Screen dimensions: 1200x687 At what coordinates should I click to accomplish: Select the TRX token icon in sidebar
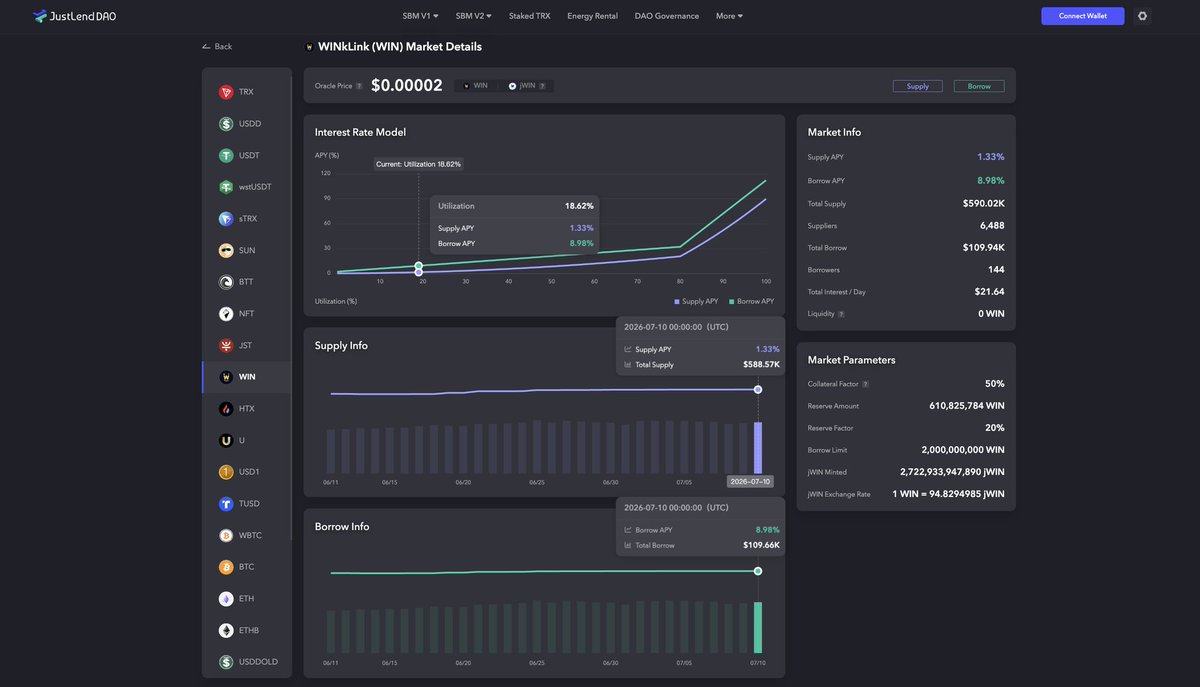(226, 92)
